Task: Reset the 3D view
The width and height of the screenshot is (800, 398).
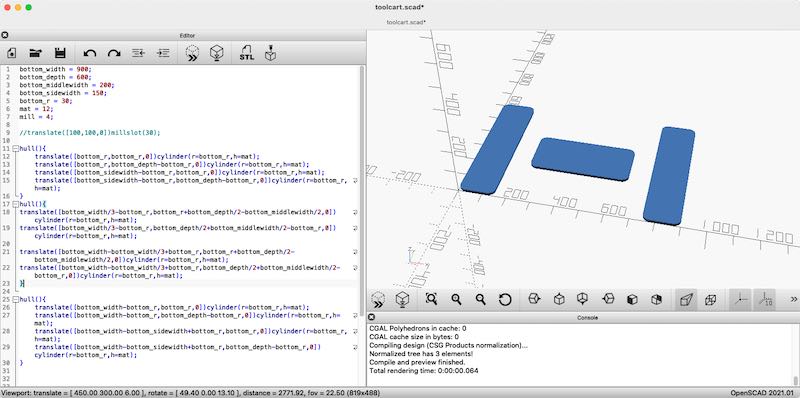Action: point(505,300)
